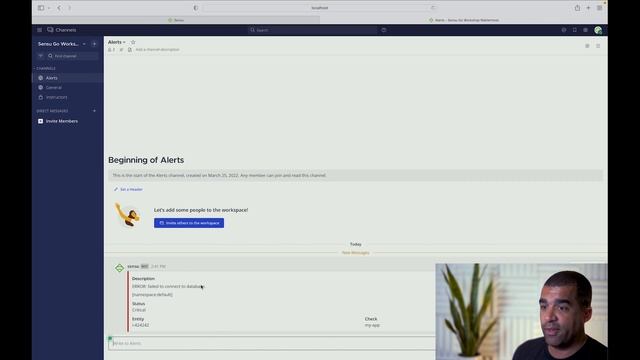Switch to the Alerts Mattermost browser tab
Viewport: 640px width, 360px height.
tap(464, 20)
